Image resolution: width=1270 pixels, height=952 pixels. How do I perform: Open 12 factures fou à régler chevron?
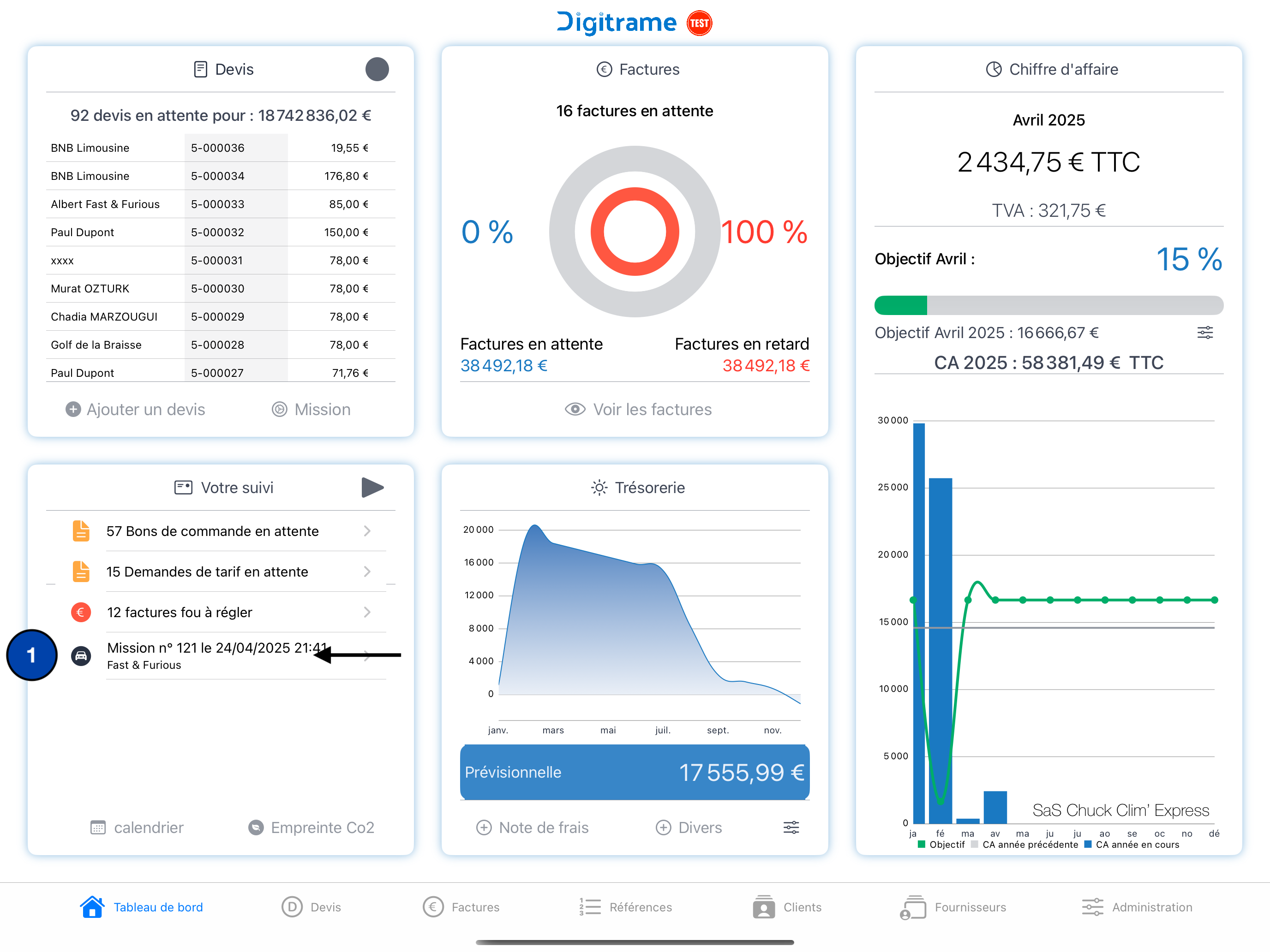pyautogui.click(x=367, y=612)
